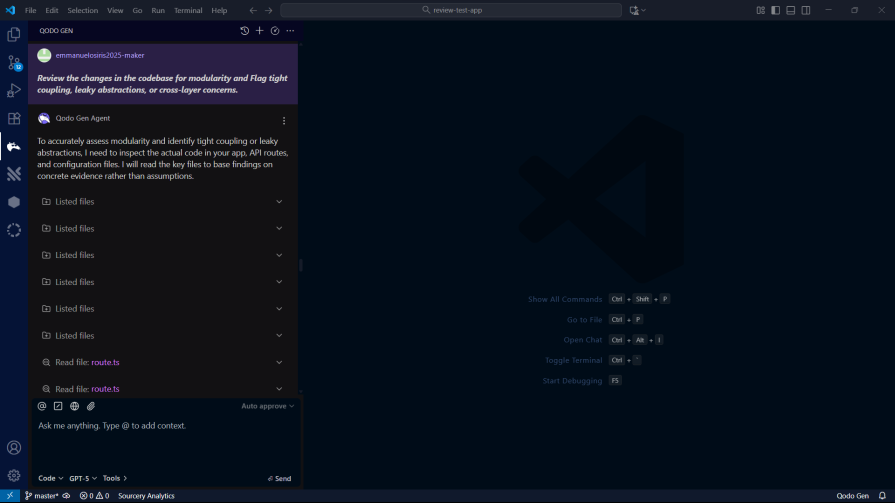Toggle the primary side bar visibility
Viewport: 895px width, 503px height.
pos(774,10)
